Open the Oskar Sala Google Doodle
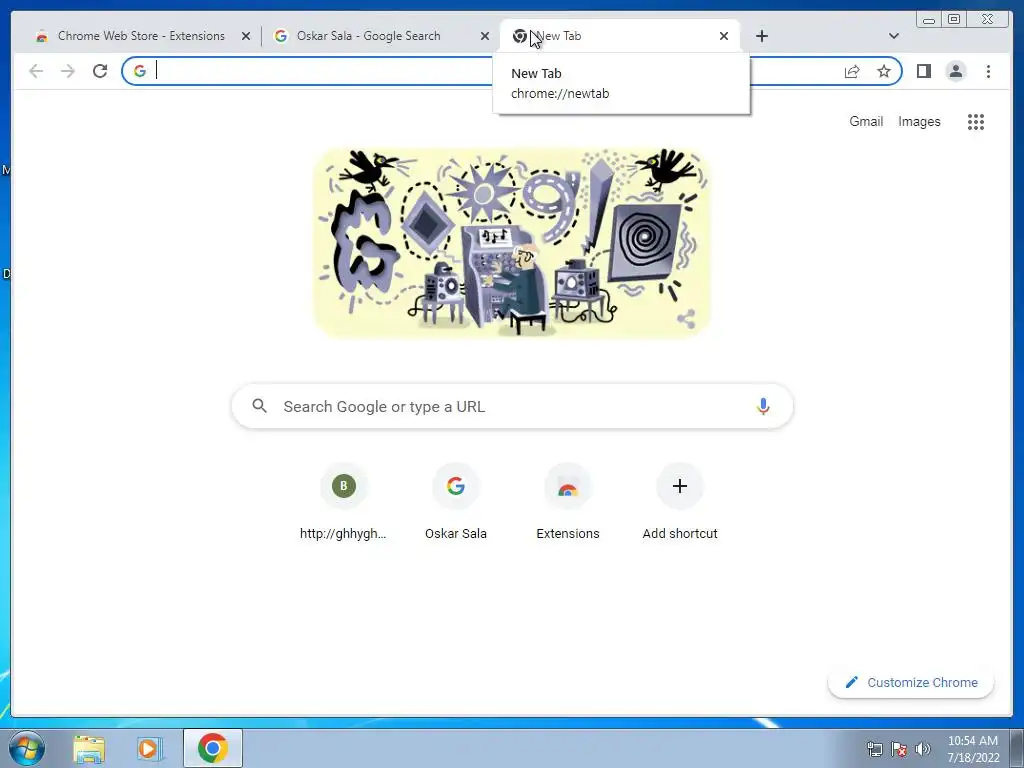This screenshot has width=1024, height=768. (x=512, y=243)
